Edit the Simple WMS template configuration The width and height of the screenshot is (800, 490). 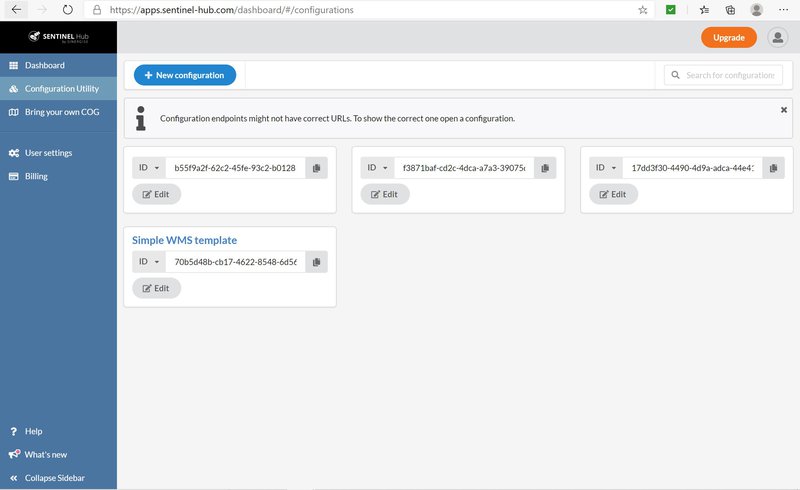tap(156, 288)
